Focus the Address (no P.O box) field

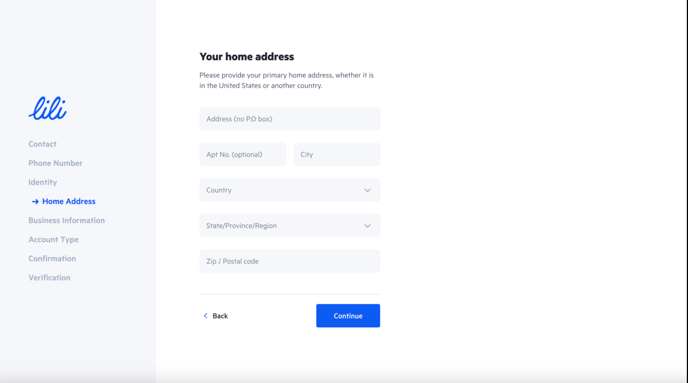coord(290,119)
